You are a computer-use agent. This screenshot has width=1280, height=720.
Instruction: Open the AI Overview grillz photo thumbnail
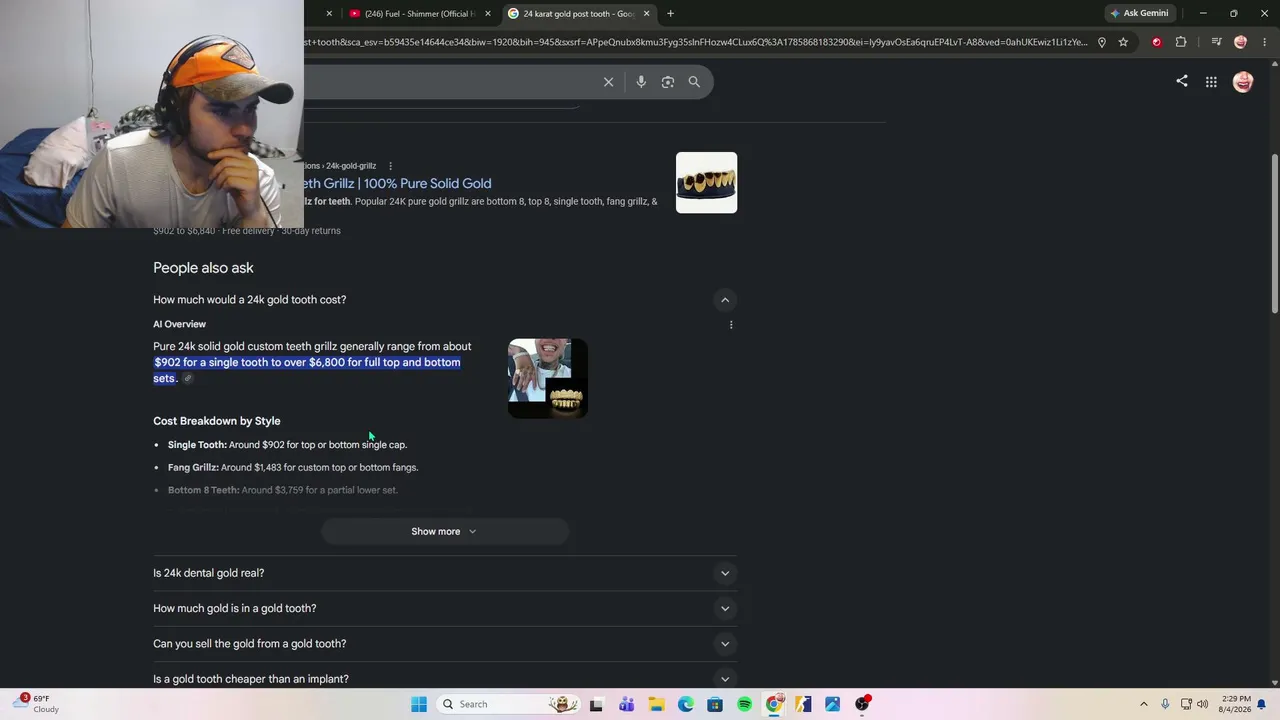(548, 379)
